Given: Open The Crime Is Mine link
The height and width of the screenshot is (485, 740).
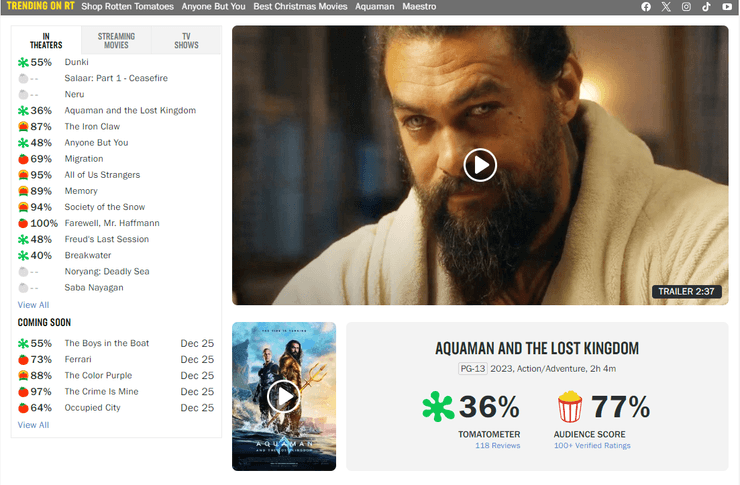Looking at the screenshot, I should click(x=101, y=392).
